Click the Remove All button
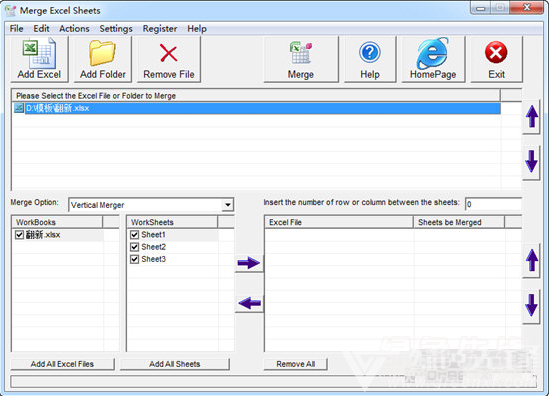Viewport: 549px width, 396px height. tap(296, 364)
